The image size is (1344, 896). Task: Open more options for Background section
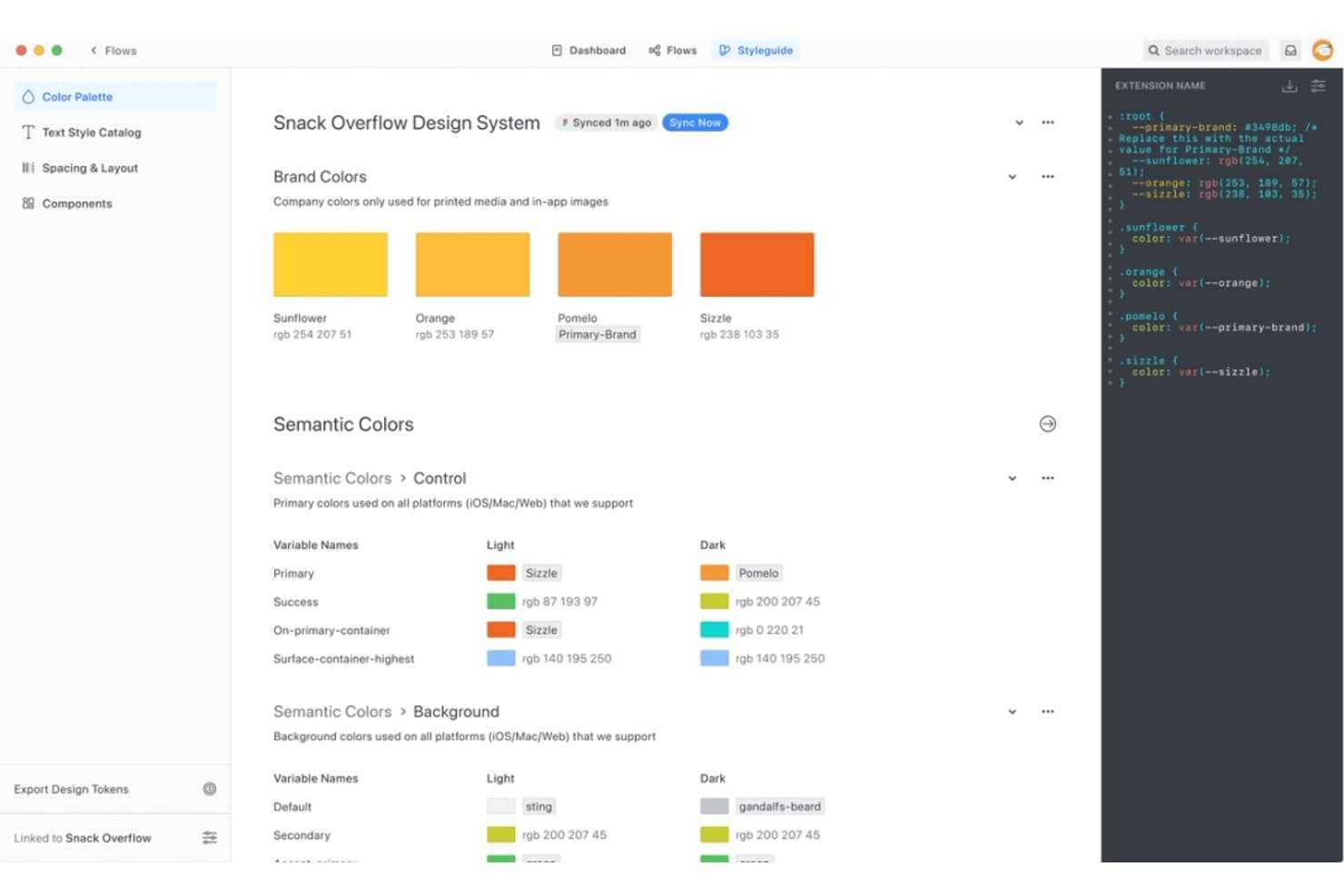[1048, 712]
